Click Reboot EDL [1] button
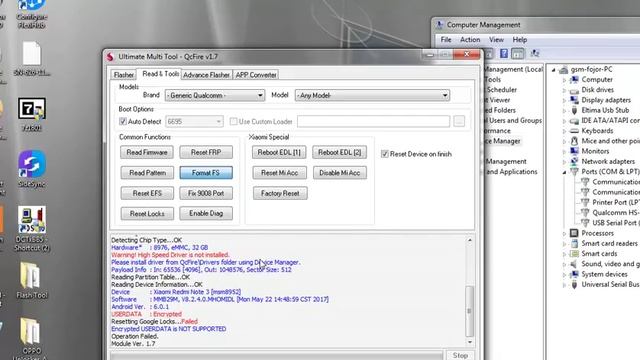Image resolution: width=640 pixels, height=360 pixels. (x=279, y=152)
